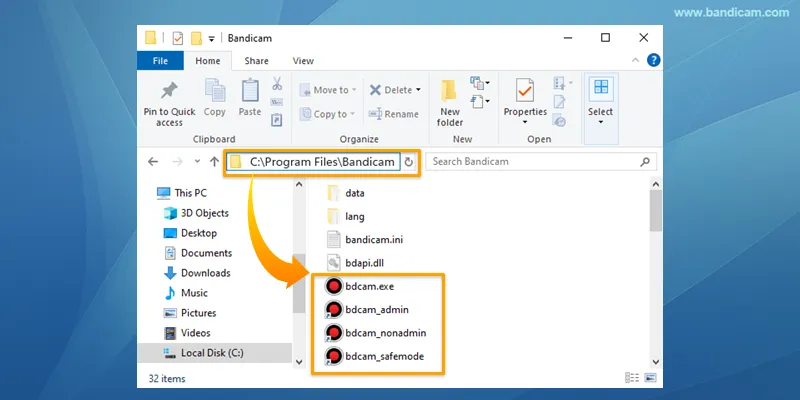800x400 pixels.
Task: Open recent locations dropdown chevron
Action: (197, 162)
